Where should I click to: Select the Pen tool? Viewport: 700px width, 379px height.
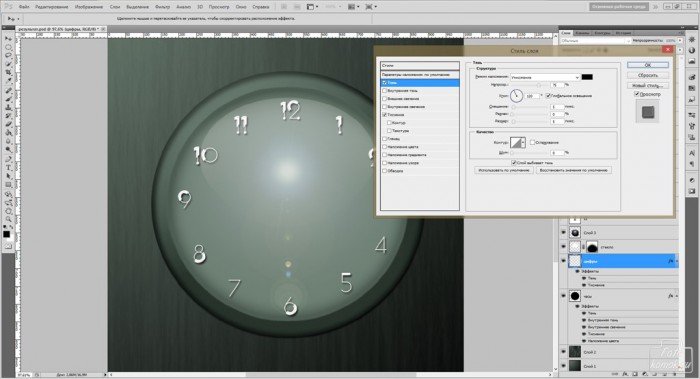(8, 159)
